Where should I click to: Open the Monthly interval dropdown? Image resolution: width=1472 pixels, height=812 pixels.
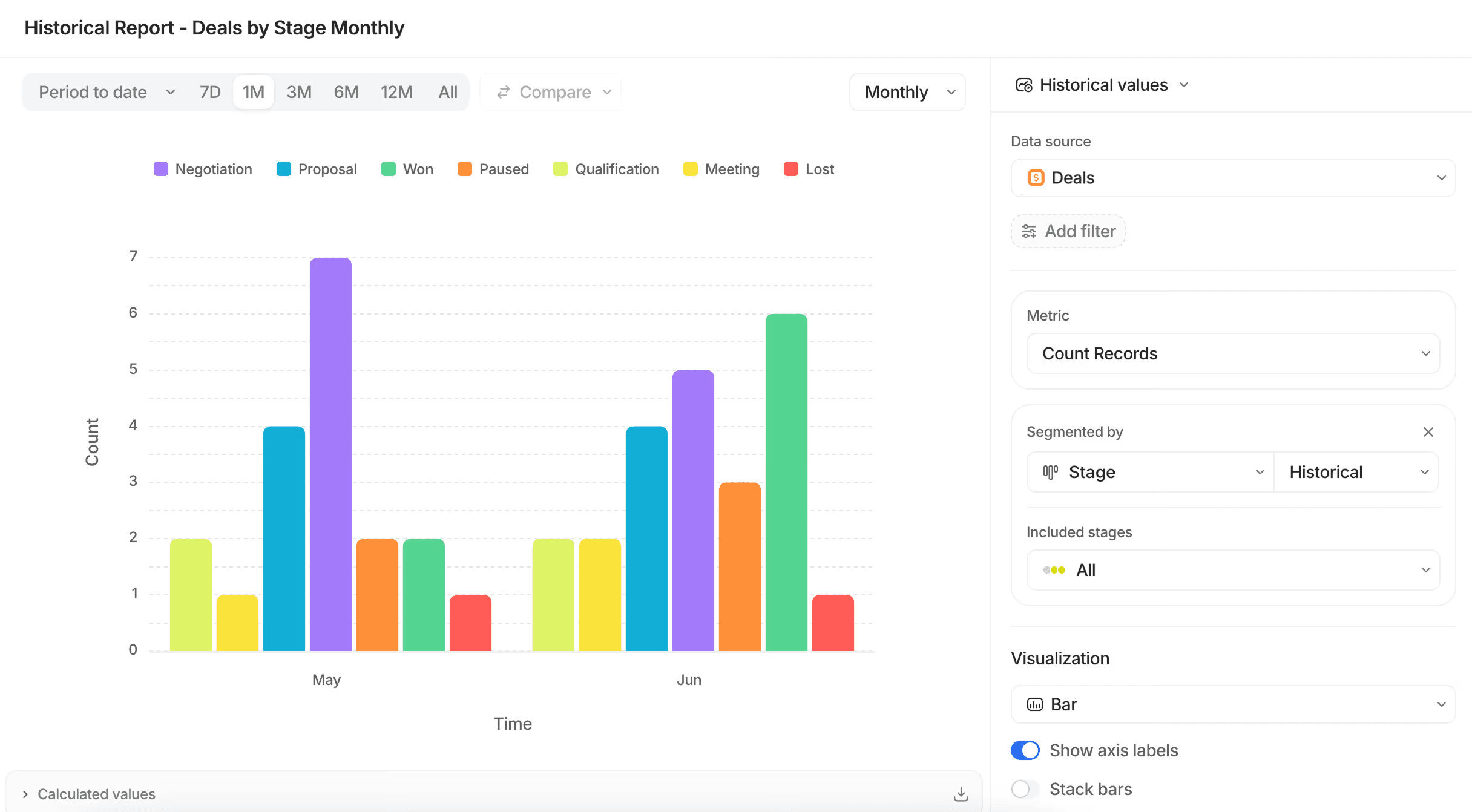[907, 92]
